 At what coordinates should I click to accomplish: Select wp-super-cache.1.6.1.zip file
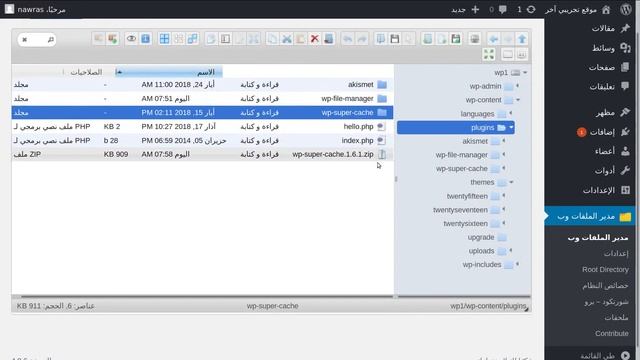[x=202, y=154]
